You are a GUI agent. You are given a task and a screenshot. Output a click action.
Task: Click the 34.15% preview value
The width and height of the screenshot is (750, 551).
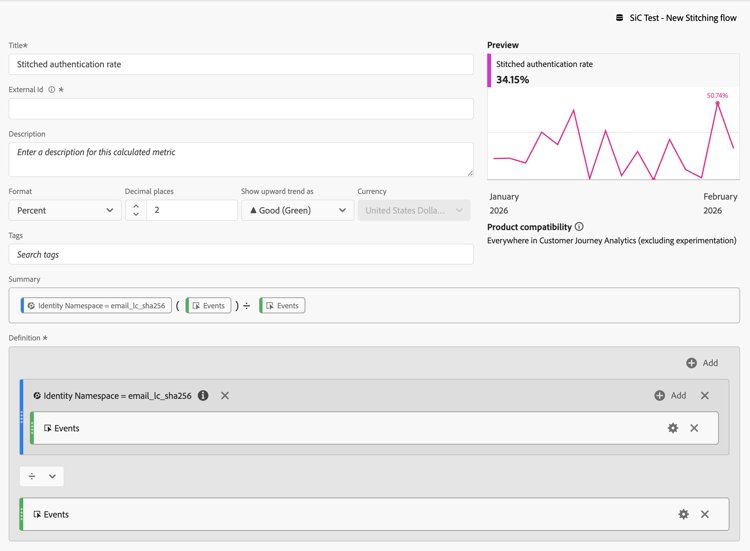coord(513,80)
